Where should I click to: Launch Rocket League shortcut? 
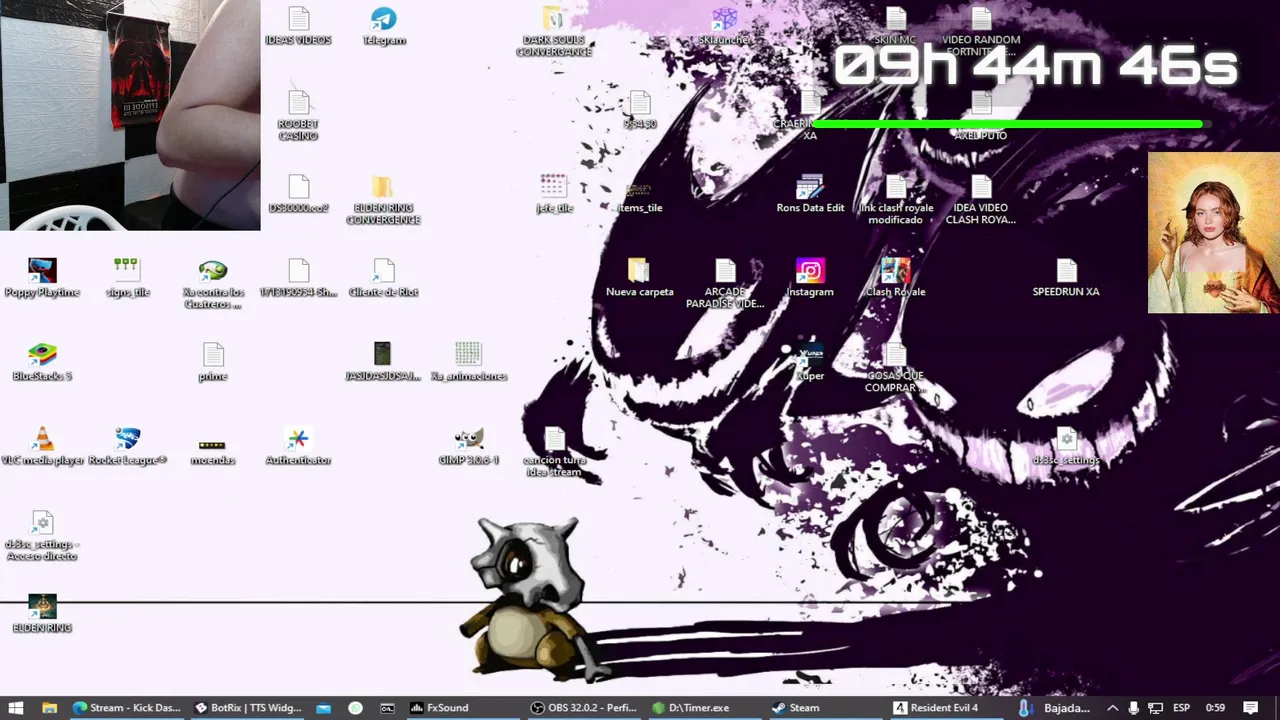pos(127,446)
